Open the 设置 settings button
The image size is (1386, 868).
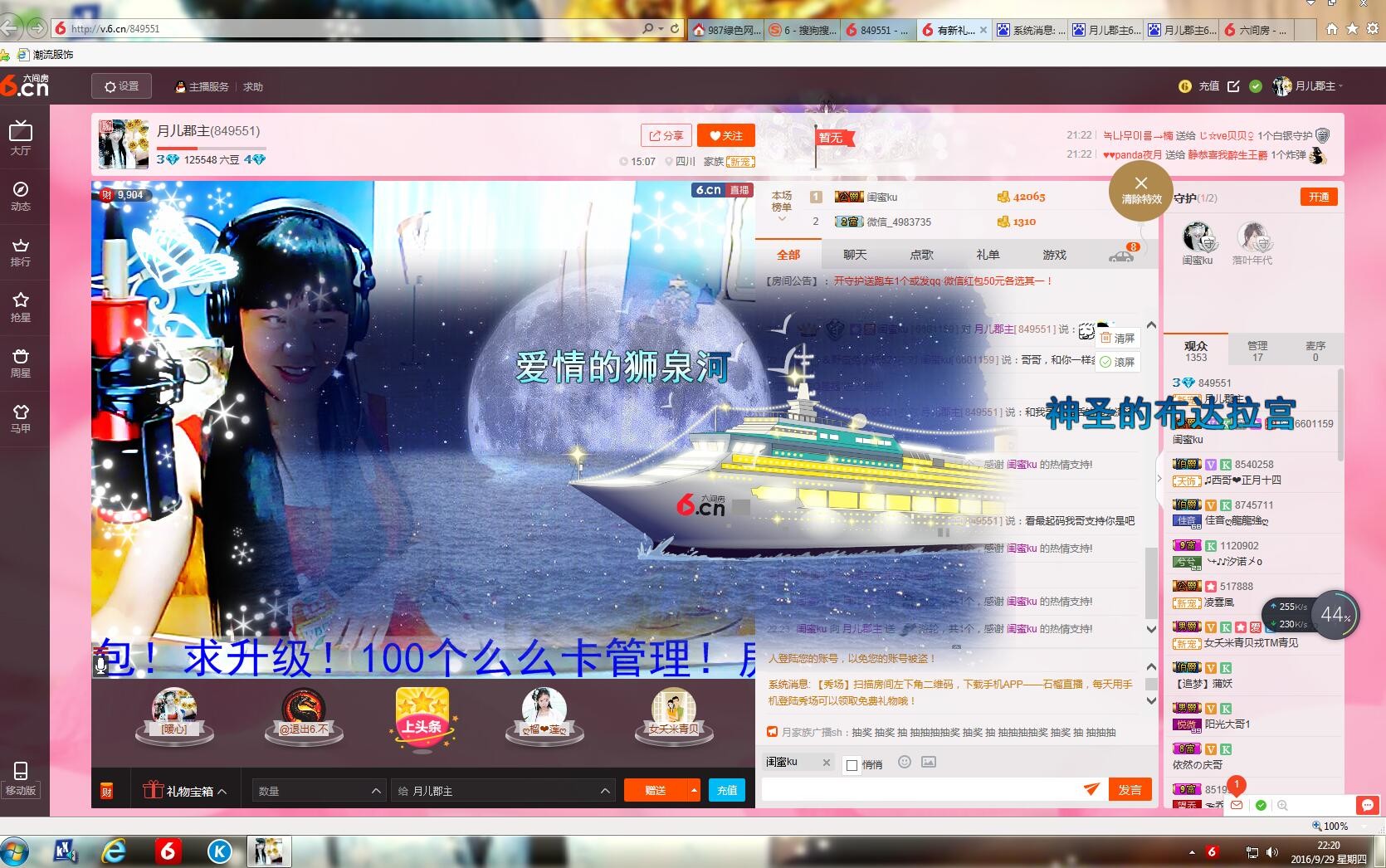122,86
